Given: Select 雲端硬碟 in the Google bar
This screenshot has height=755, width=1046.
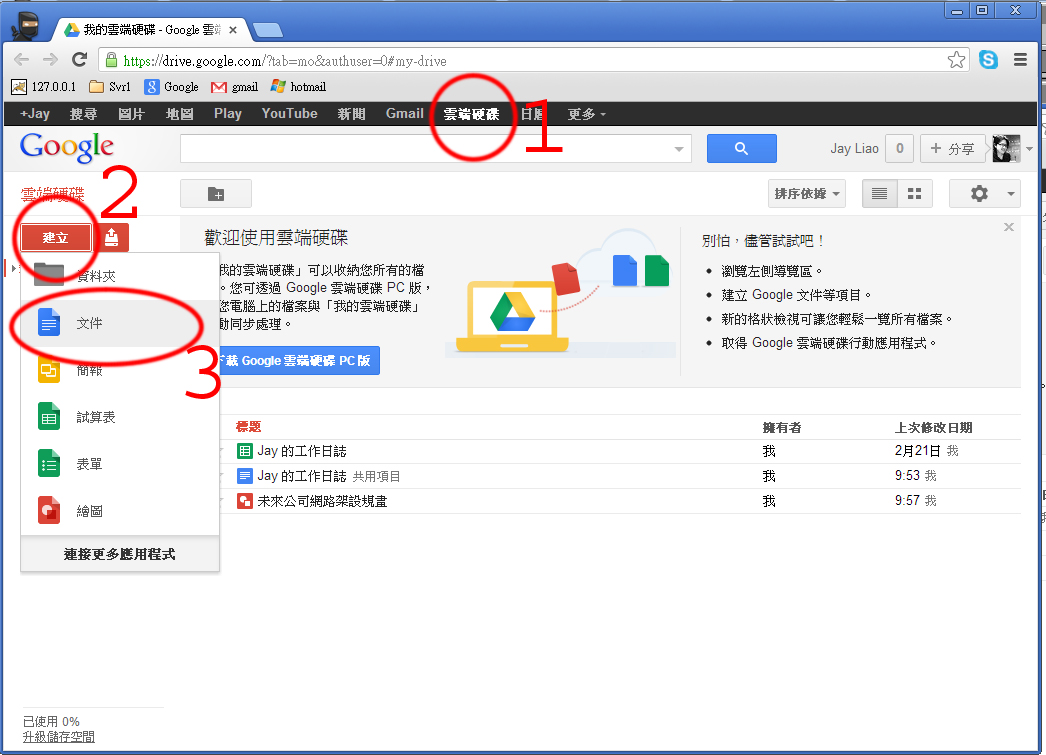Looking at the screenshot, I should [x=472, y=114].
